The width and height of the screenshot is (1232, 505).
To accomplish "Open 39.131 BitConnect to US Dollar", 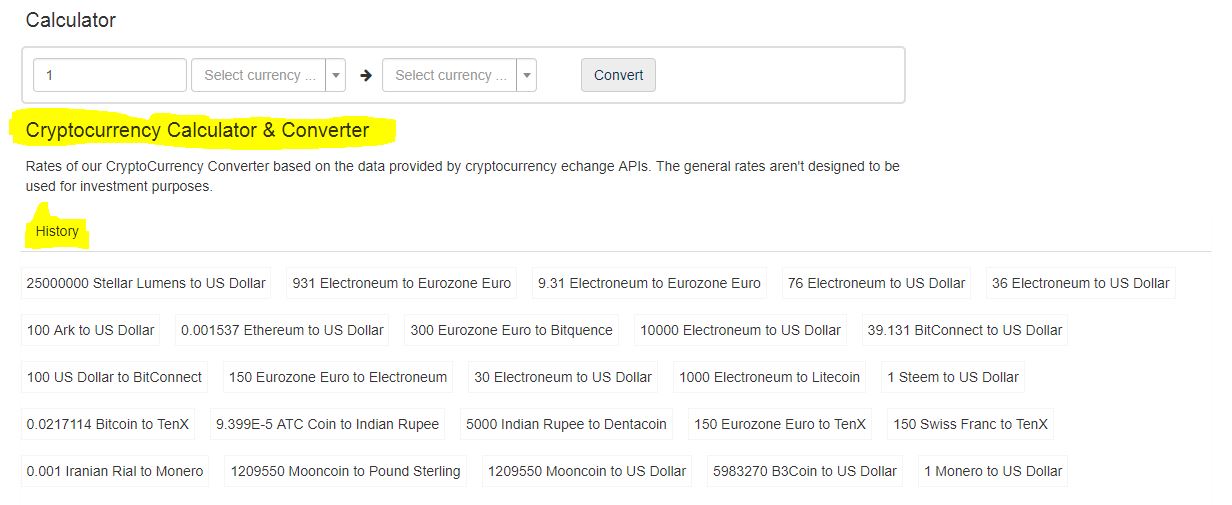I will coord(965,330).
